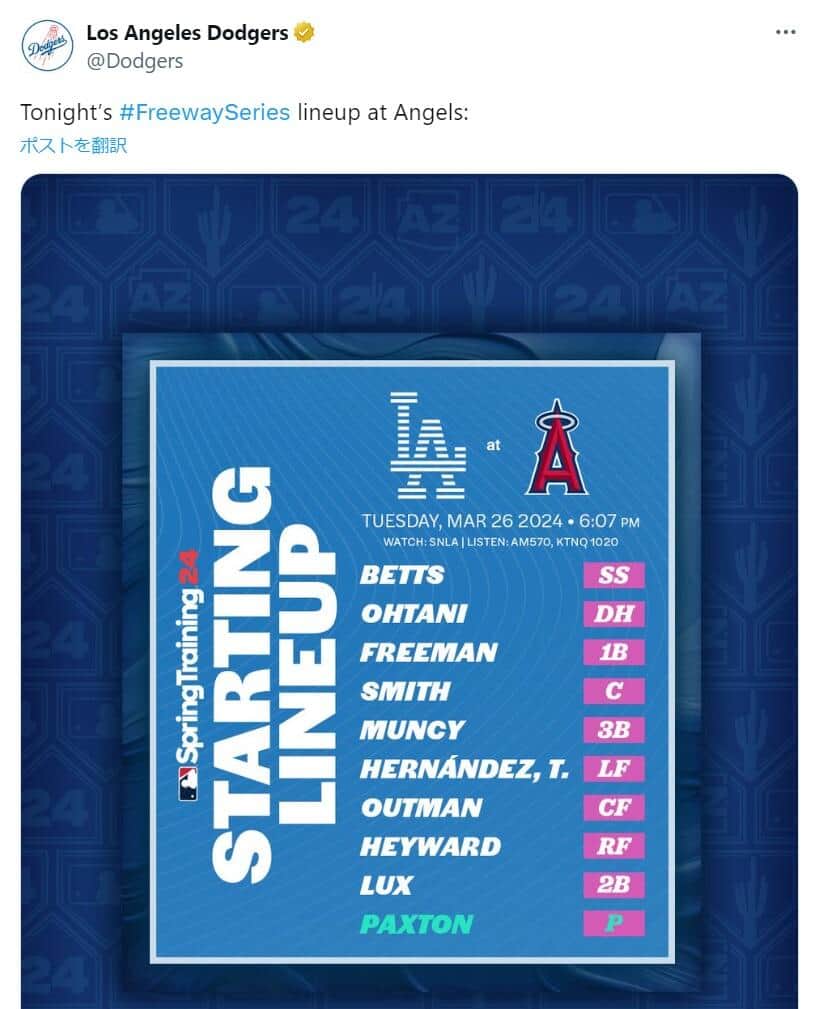The width and height of the screenshot is (815, 1009).
Task: Click the OHTANI name in the lineup
Action: click(x=414, y=614)
